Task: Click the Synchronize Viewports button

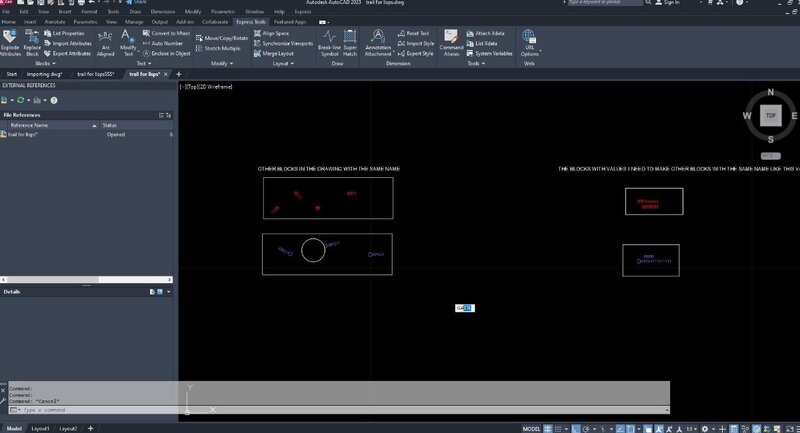Action: [x=287, y=43]
